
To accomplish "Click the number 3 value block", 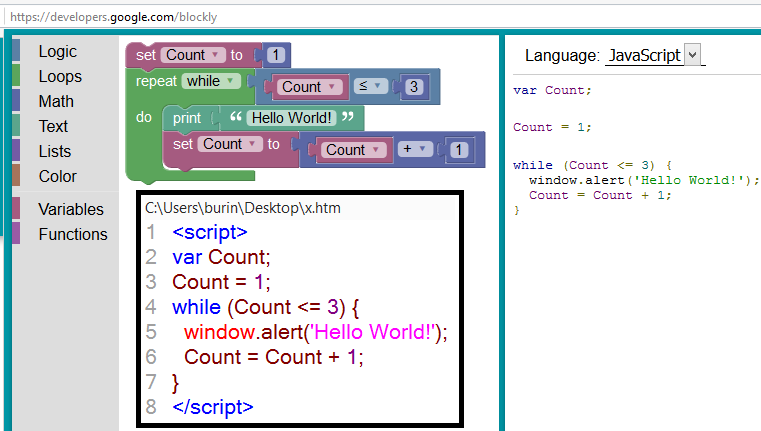I will 415,87.
